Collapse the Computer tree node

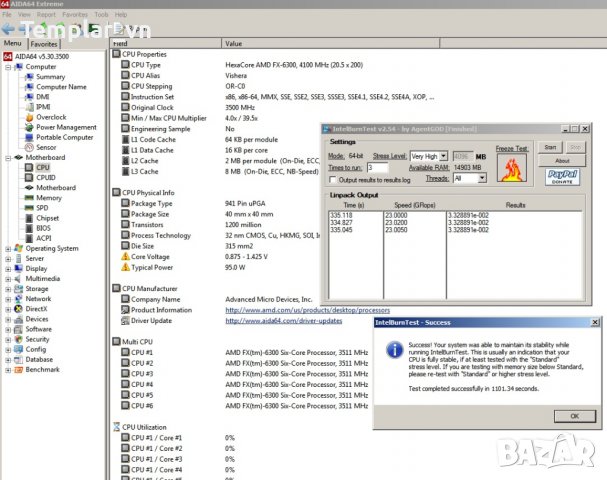8,67
